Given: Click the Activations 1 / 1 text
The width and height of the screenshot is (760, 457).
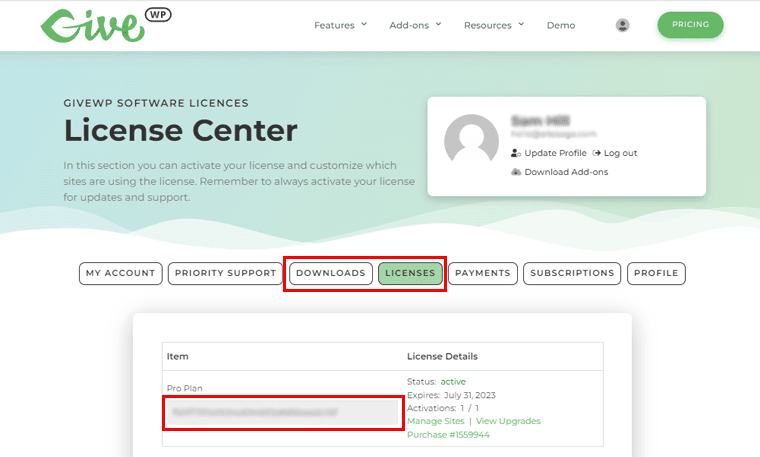Looking at the screenshot, I should (x=443, y=408).
